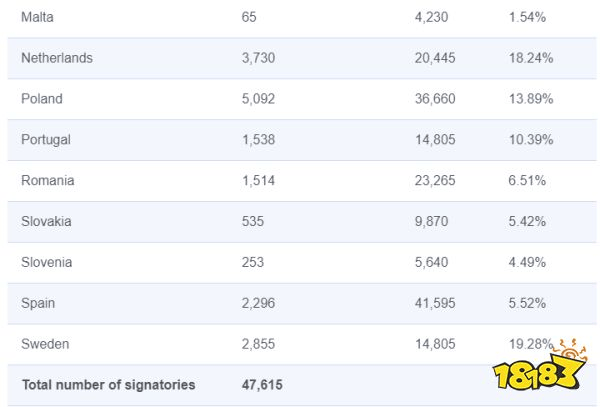Select the Sweden country cell
600x407 pixels.
tap(44, 345)
